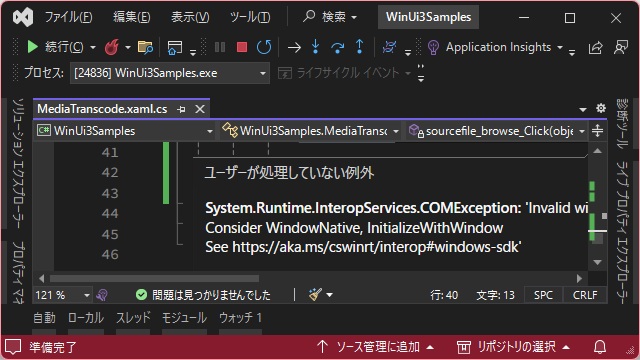The height and width of the screenshot is (360, 640).
Task: Expand the code cleanup dropdown arrow
Action: [x=329, y=295]
